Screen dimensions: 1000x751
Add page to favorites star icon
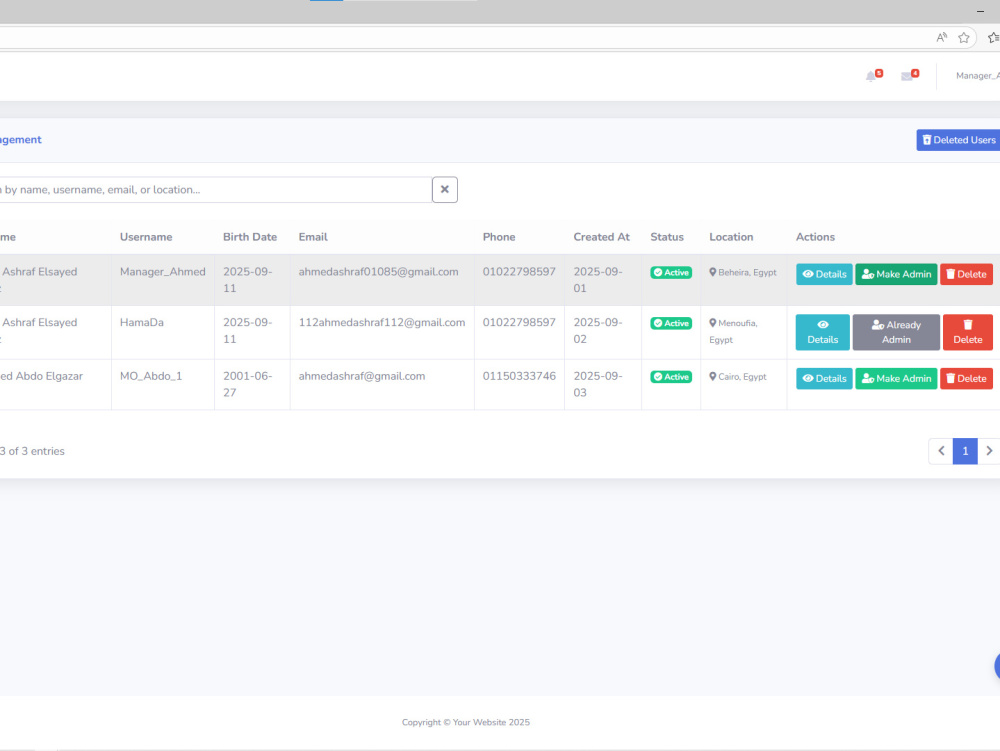click(x=964, y=38)
